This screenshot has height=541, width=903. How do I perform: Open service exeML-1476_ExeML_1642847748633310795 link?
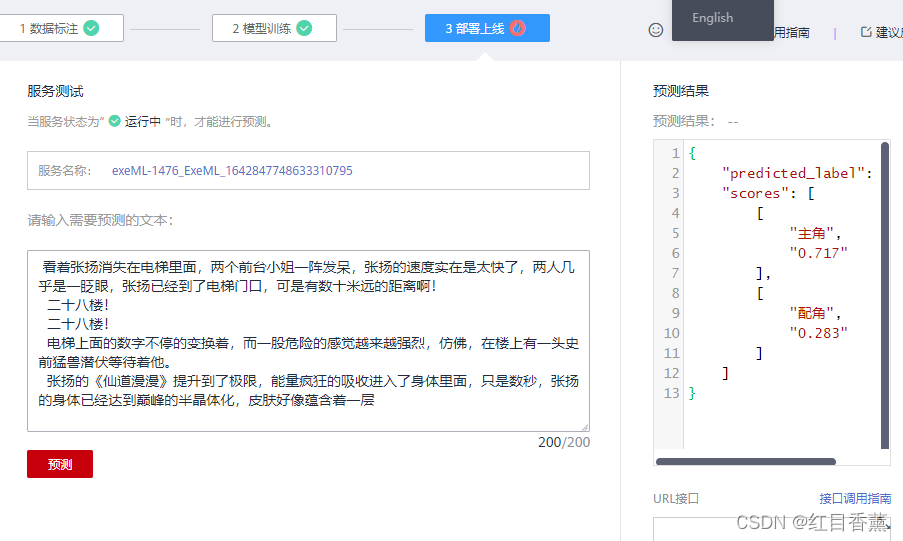pos(232,171)
